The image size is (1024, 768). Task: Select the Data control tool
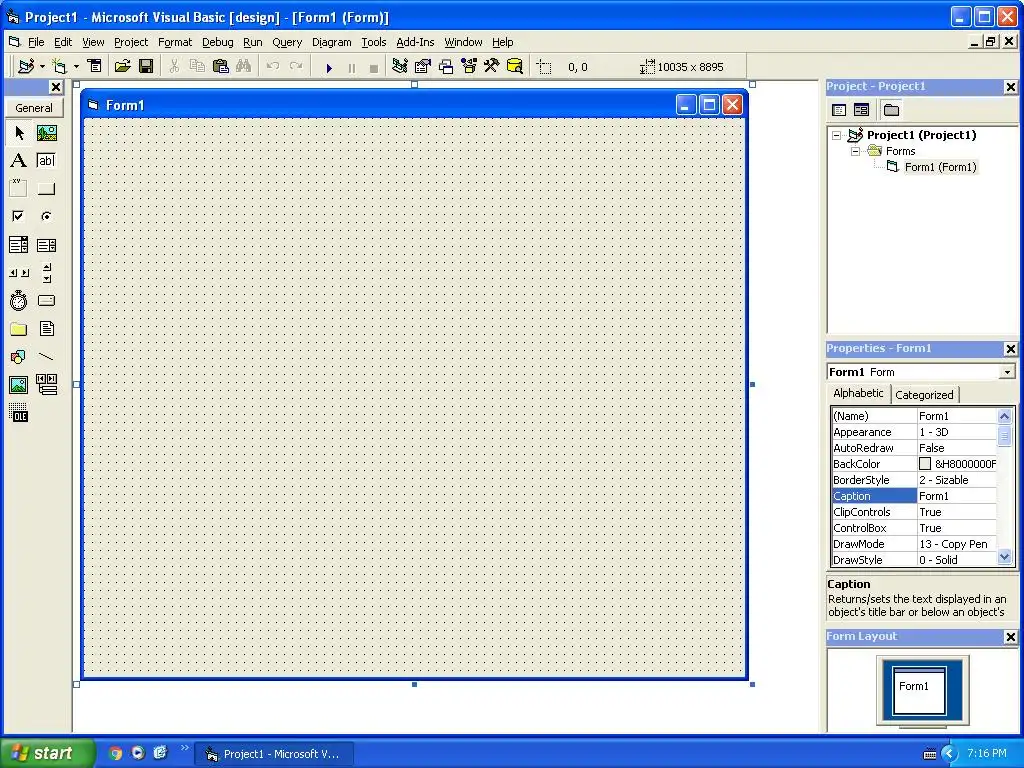coord(46,385)
